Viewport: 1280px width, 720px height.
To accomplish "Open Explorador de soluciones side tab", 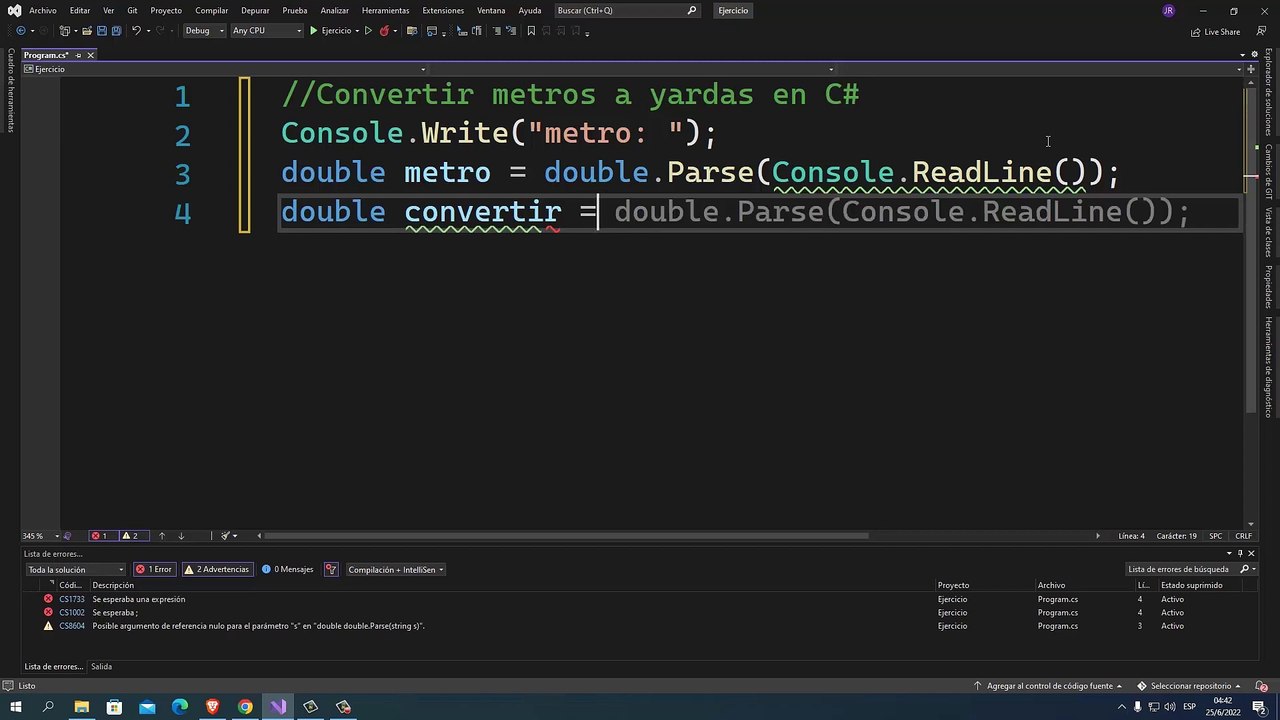I will coord(1268,91).
